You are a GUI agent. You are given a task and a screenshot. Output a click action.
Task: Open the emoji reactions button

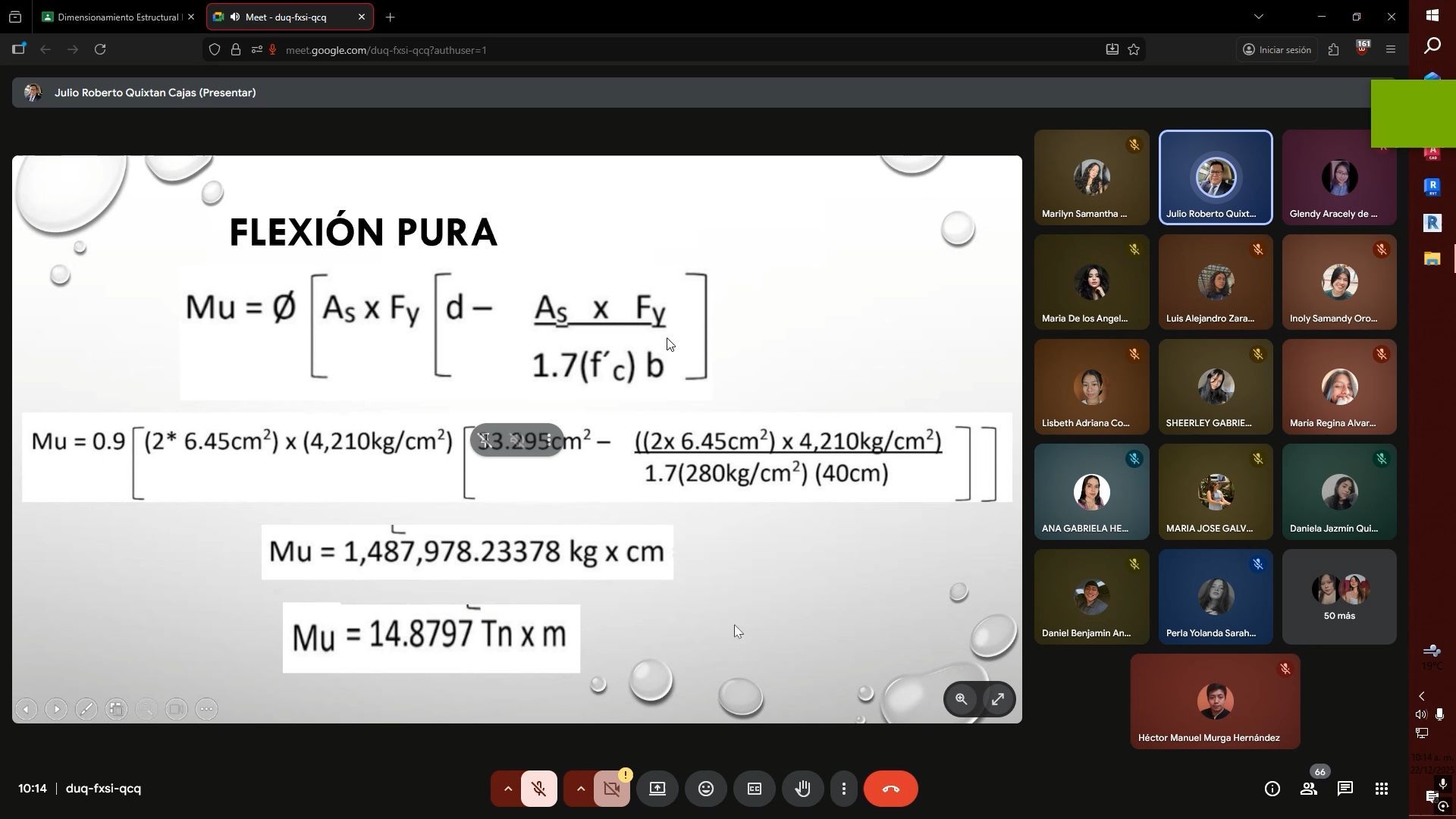click(705, 789)
